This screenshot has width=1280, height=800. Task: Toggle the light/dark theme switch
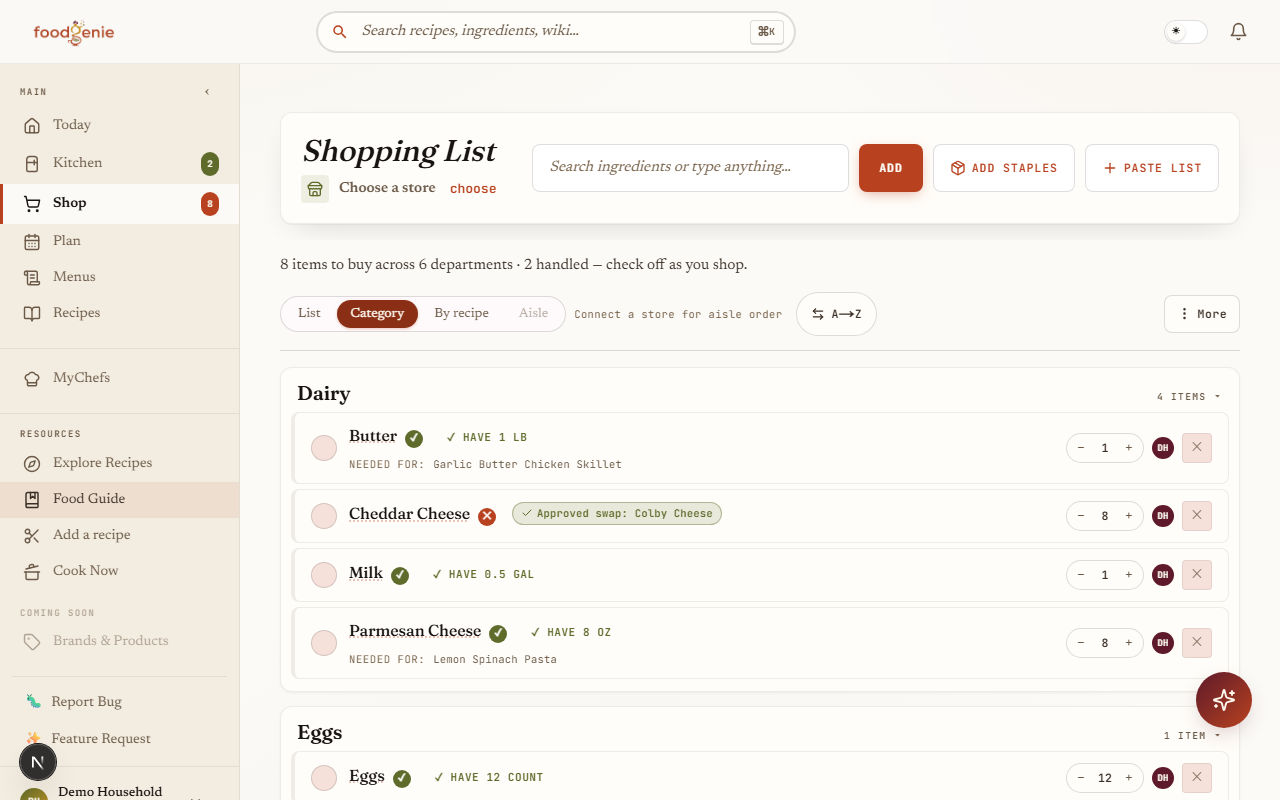pyautogui.click(x=1186, y=32)
